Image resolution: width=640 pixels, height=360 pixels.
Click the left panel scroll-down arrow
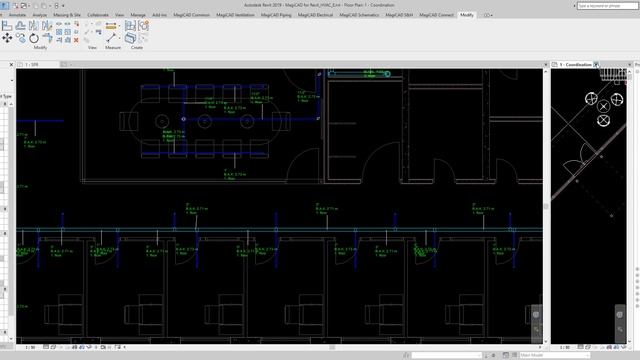(11, 338)
